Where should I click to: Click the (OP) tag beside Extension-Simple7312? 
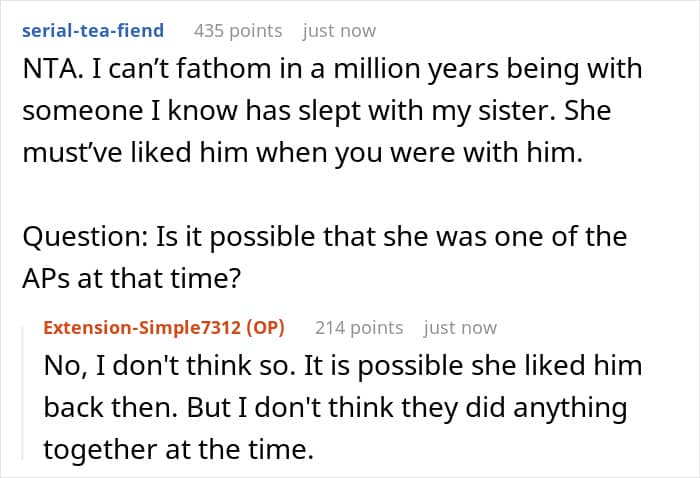265,328
